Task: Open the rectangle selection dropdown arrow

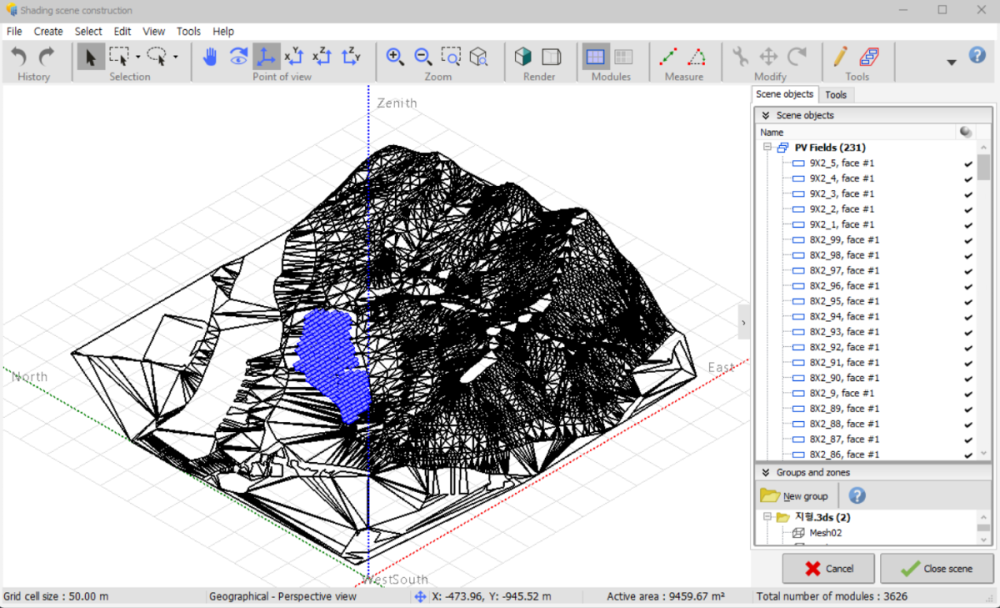Action: (x=138, y=57)
